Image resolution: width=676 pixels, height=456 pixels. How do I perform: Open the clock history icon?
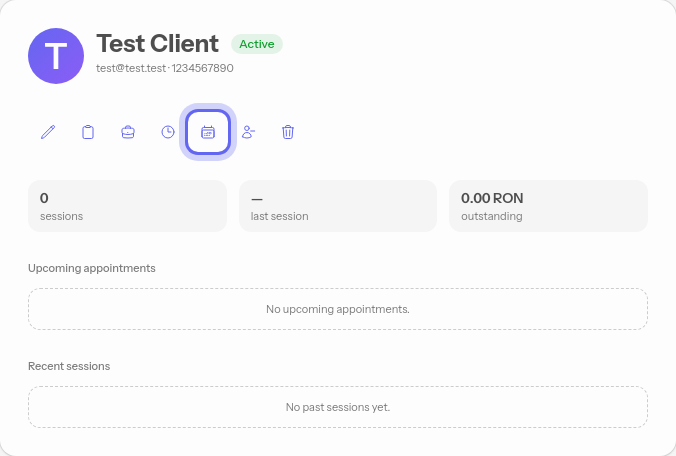pos(168,132)
